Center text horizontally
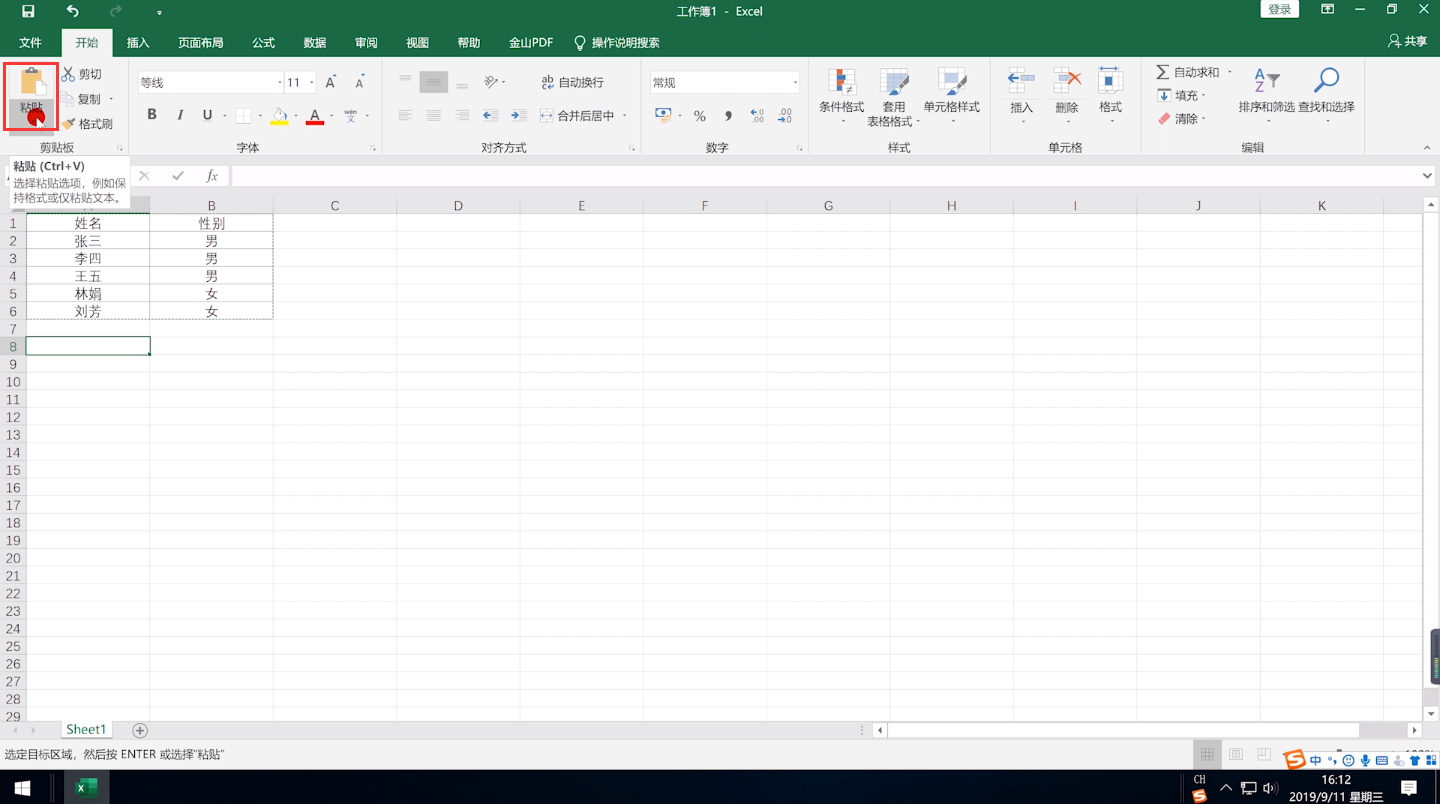The image size is (1440, 804). click(x=433, y=116)
